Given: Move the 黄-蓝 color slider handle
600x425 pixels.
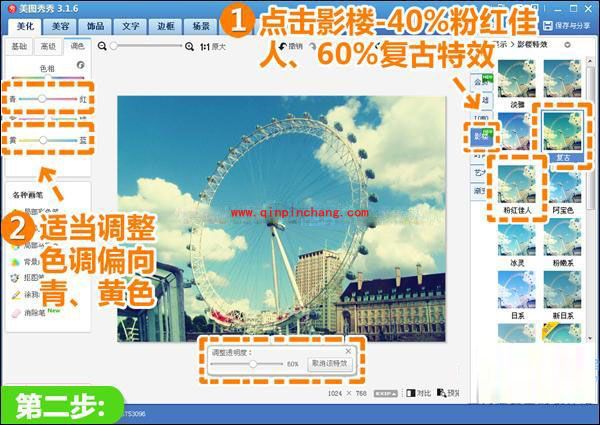Looking at the screenshot, I should click(43, 140).
